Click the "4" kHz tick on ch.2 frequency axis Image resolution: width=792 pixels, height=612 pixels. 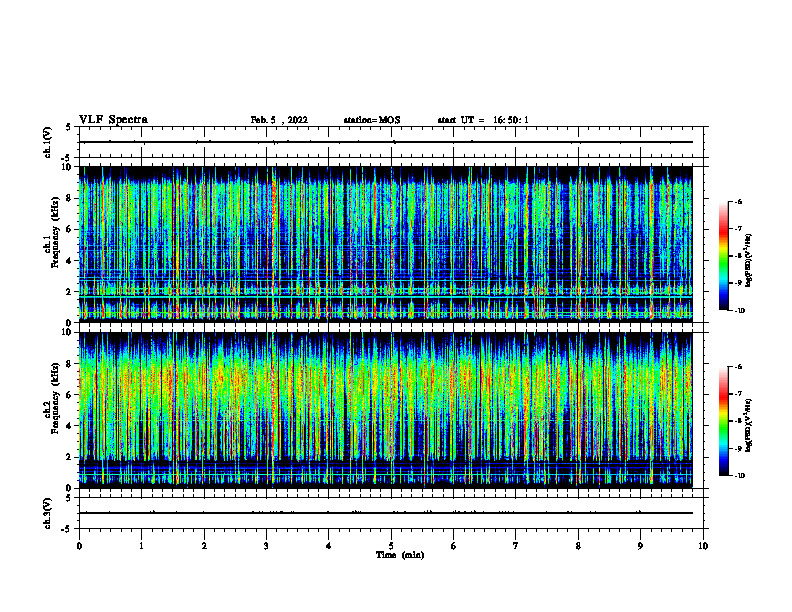(70, 426)
